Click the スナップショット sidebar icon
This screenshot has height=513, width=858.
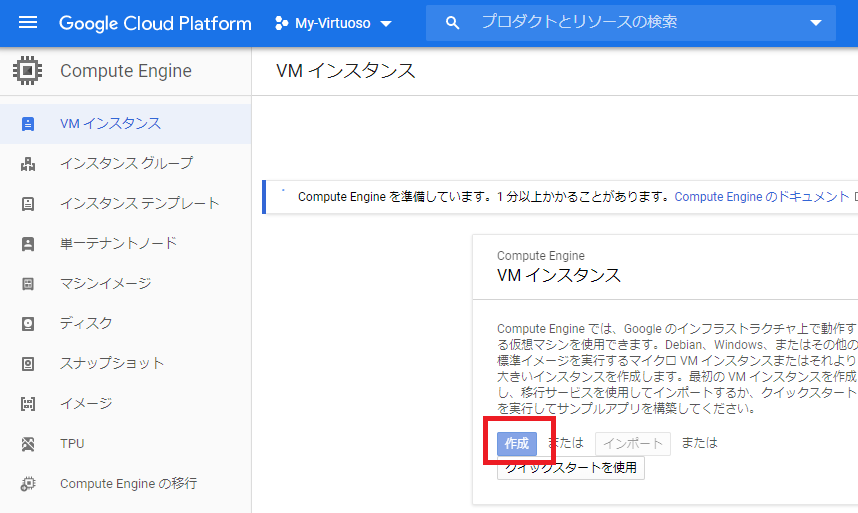(27, 364)
